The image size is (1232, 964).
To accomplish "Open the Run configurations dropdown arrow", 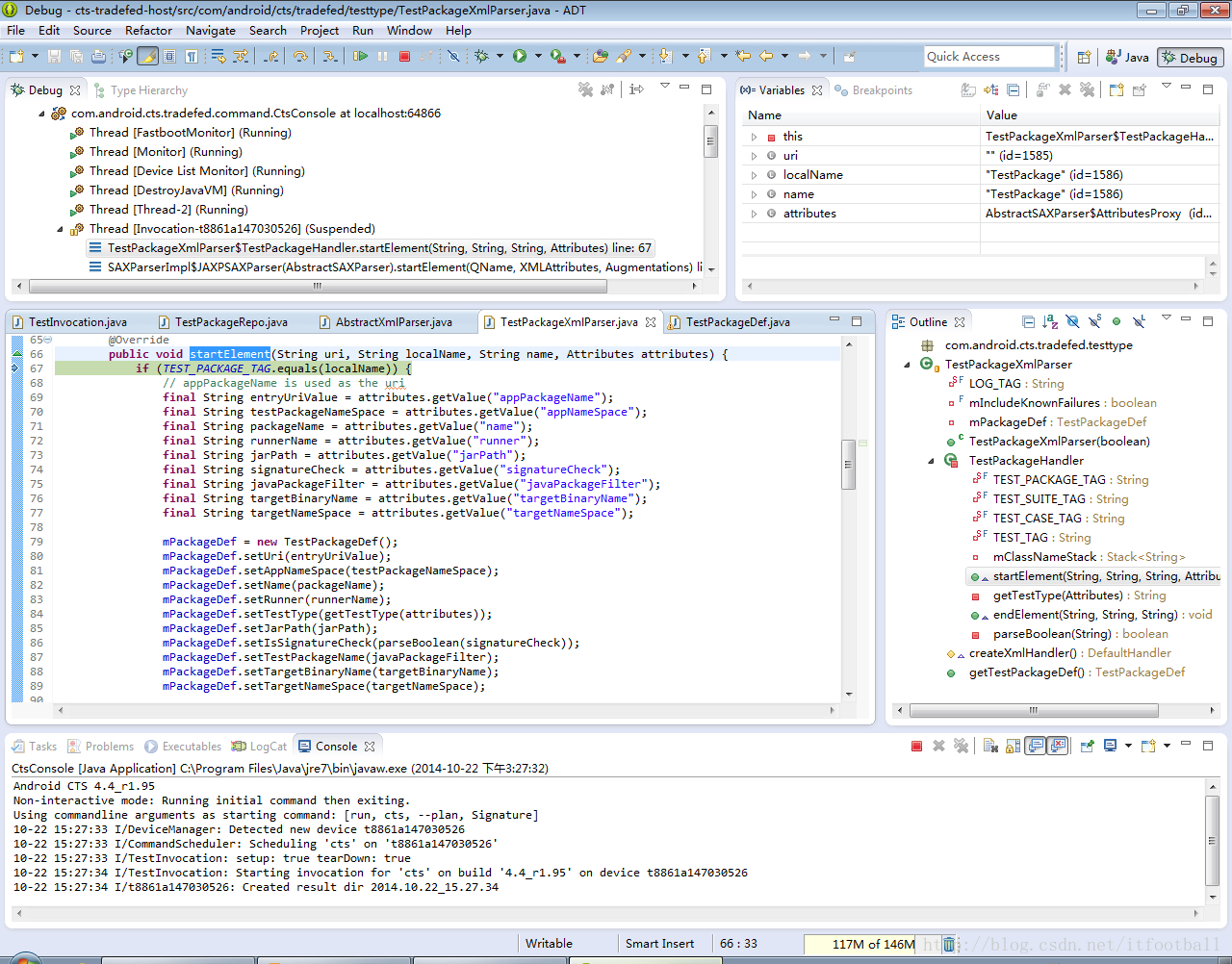I will (x=538, y=57).
